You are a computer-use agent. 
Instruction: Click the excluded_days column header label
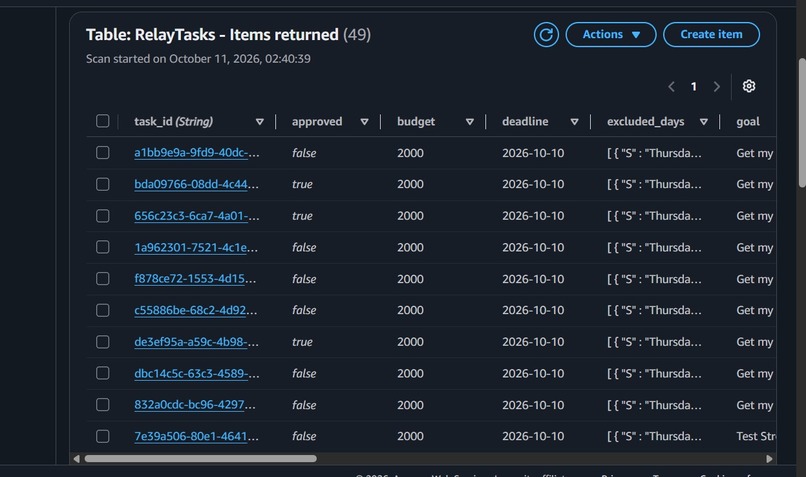pyautogui.click(x=646, y=122)
